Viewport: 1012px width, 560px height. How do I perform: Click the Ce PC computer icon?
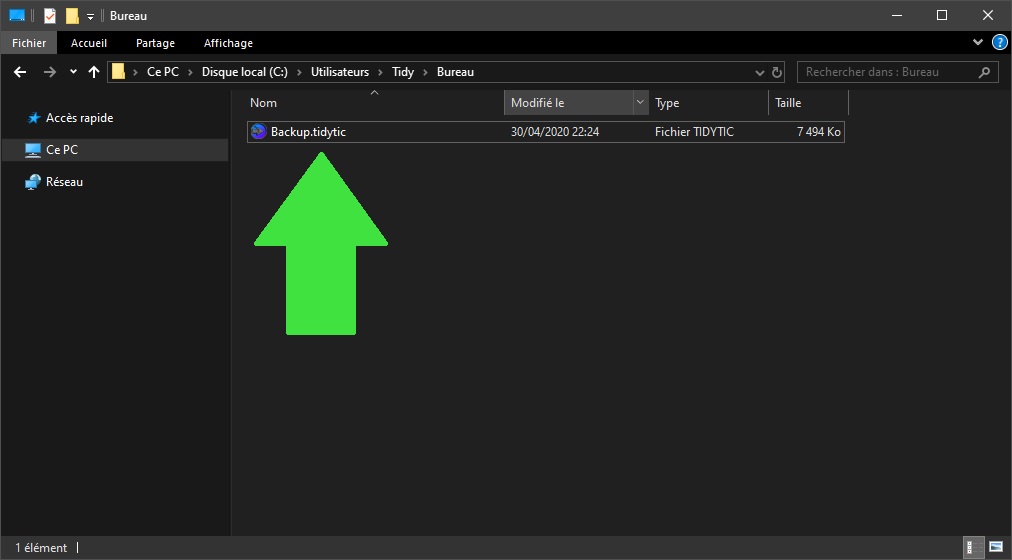pyautogui.click(x=33, y=150)
